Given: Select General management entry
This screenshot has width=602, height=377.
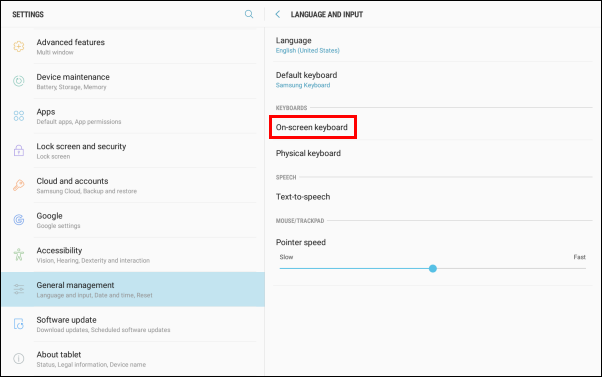Looking at the screenshot, I should click(x=133, y=289).
